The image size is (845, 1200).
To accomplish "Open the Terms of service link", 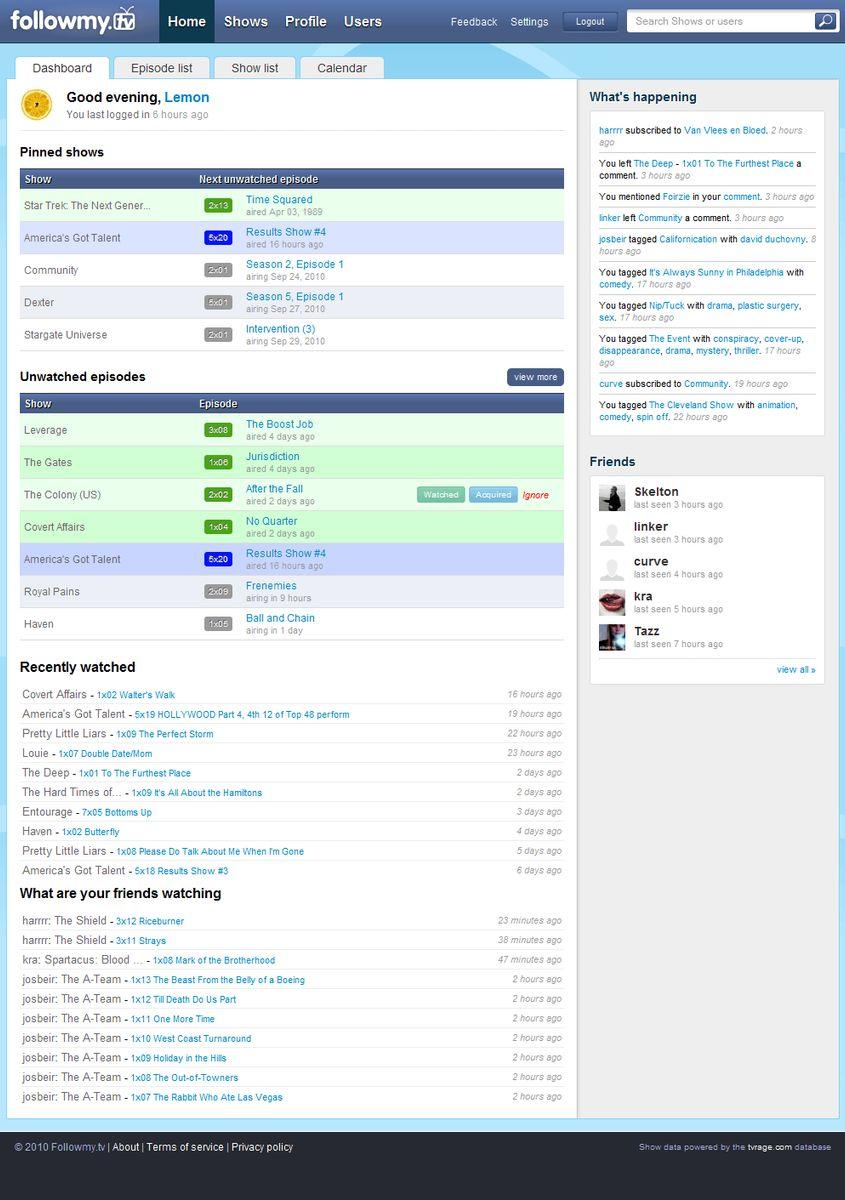I will [185, 1147].
